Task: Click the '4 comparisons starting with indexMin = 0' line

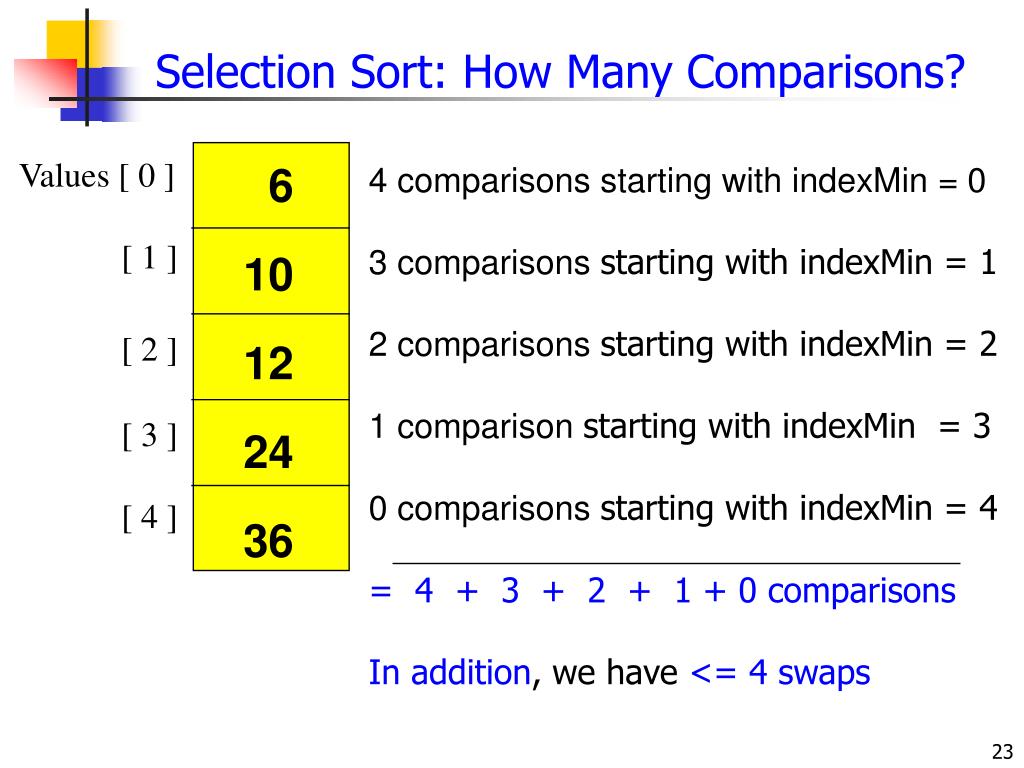Action: (x=677, y=181)
